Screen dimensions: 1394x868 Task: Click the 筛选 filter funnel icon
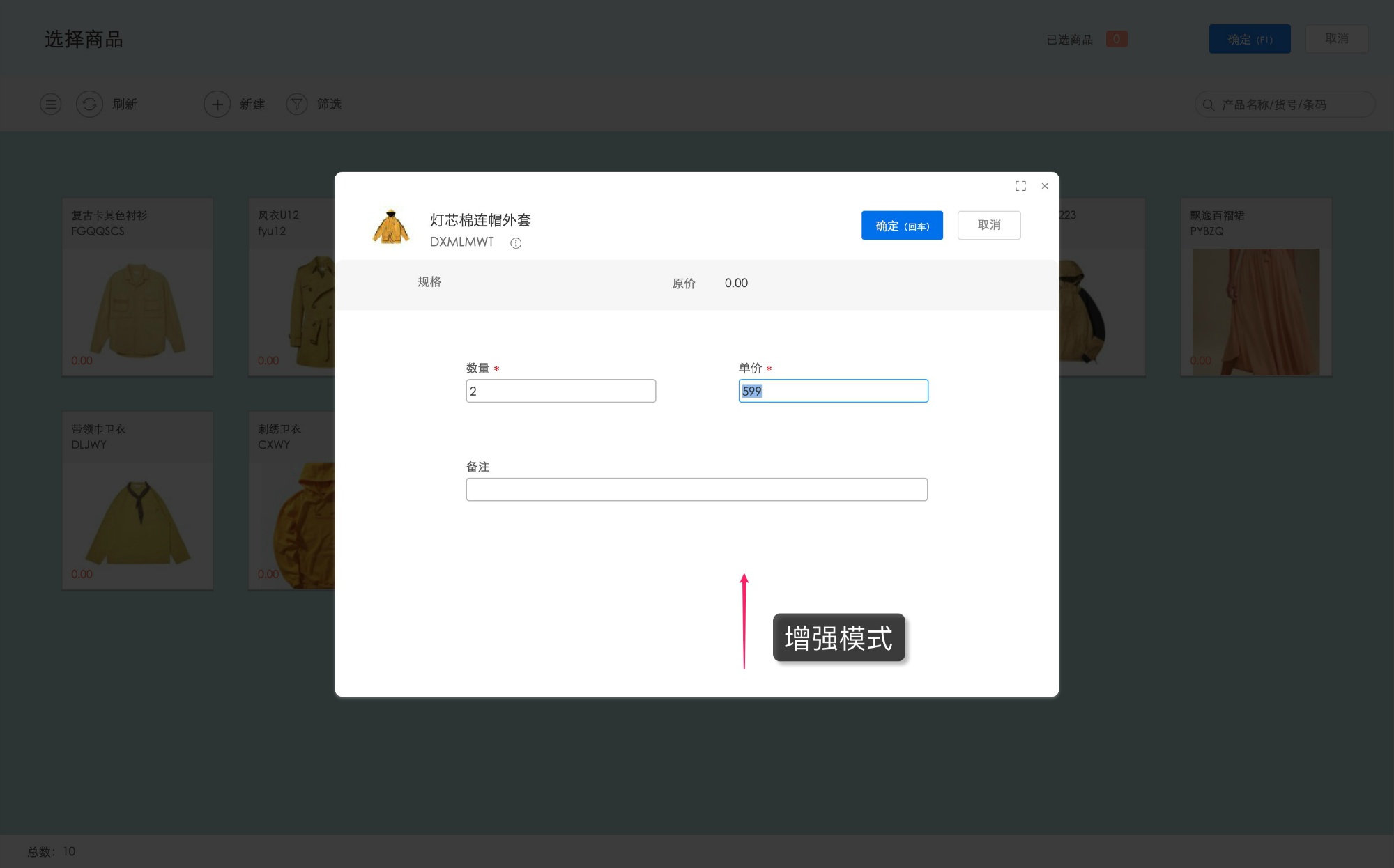tap(297, 104)
